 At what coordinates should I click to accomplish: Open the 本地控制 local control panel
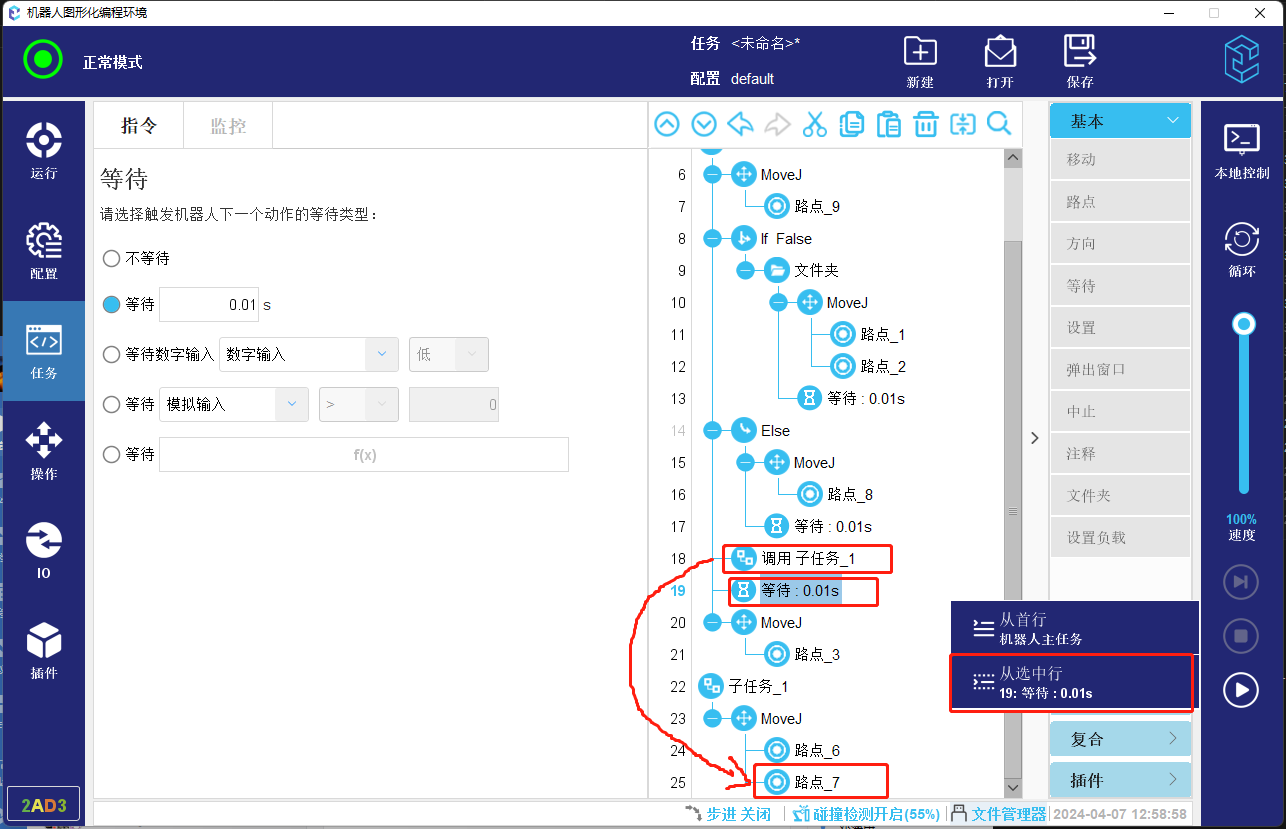pos(1241,151)
